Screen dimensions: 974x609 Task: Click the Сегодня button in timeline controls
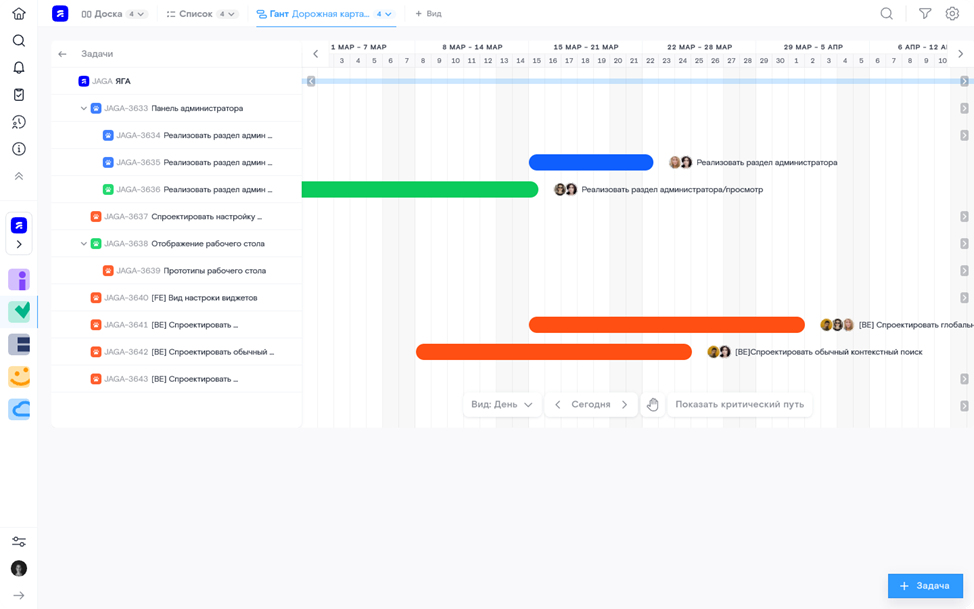point(590,405)
